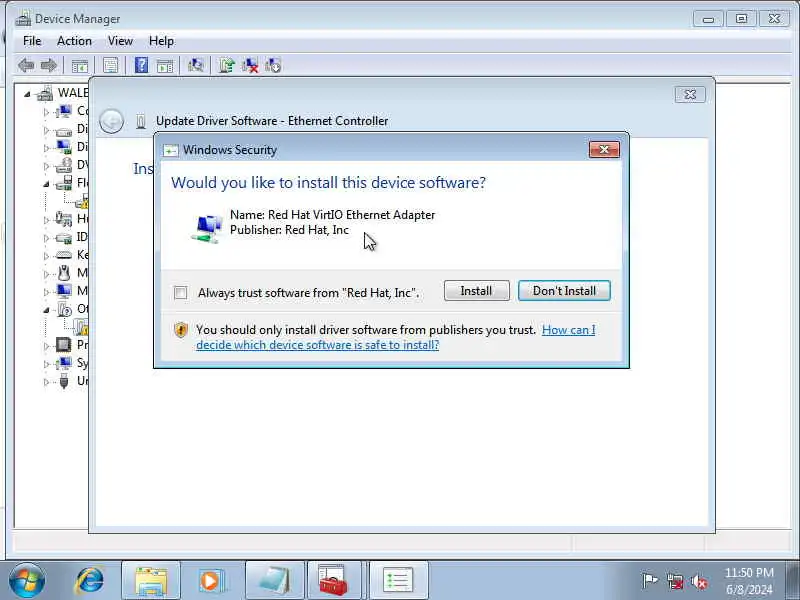Open Properties sheet icon in Device Manager toolbar

(x=110, y=65)
